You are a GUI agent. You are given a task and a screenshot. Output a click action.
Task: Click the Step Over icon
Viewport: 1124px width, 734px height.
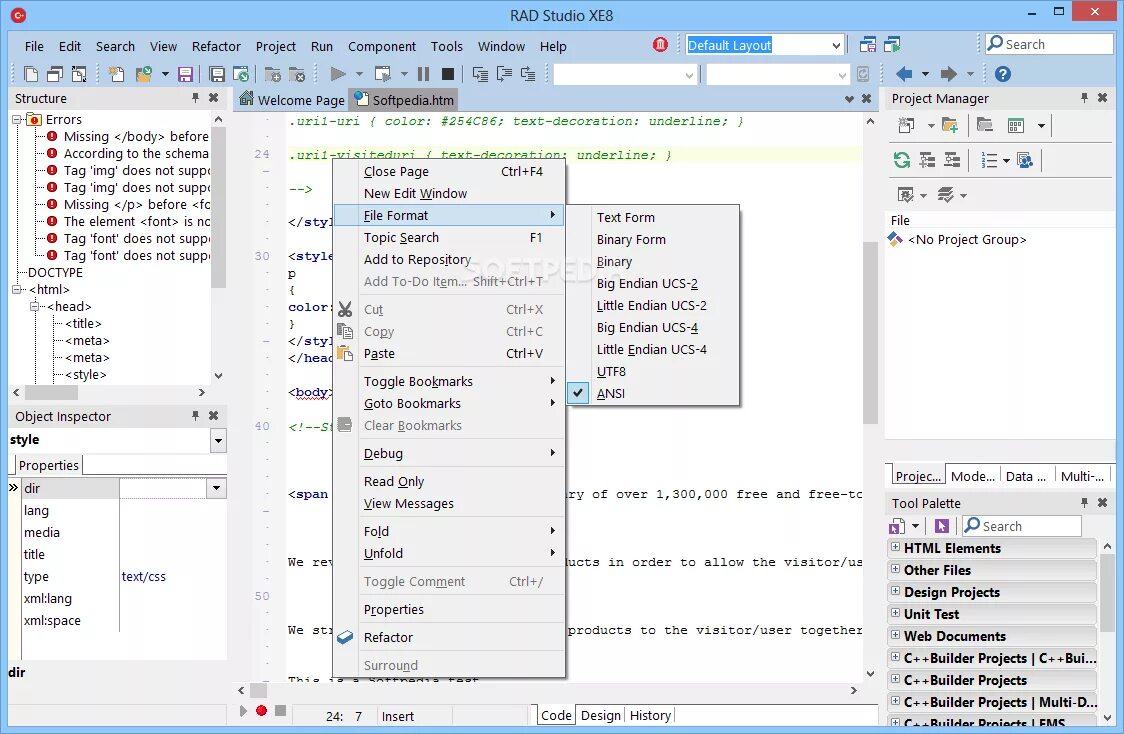click(505, 74)
